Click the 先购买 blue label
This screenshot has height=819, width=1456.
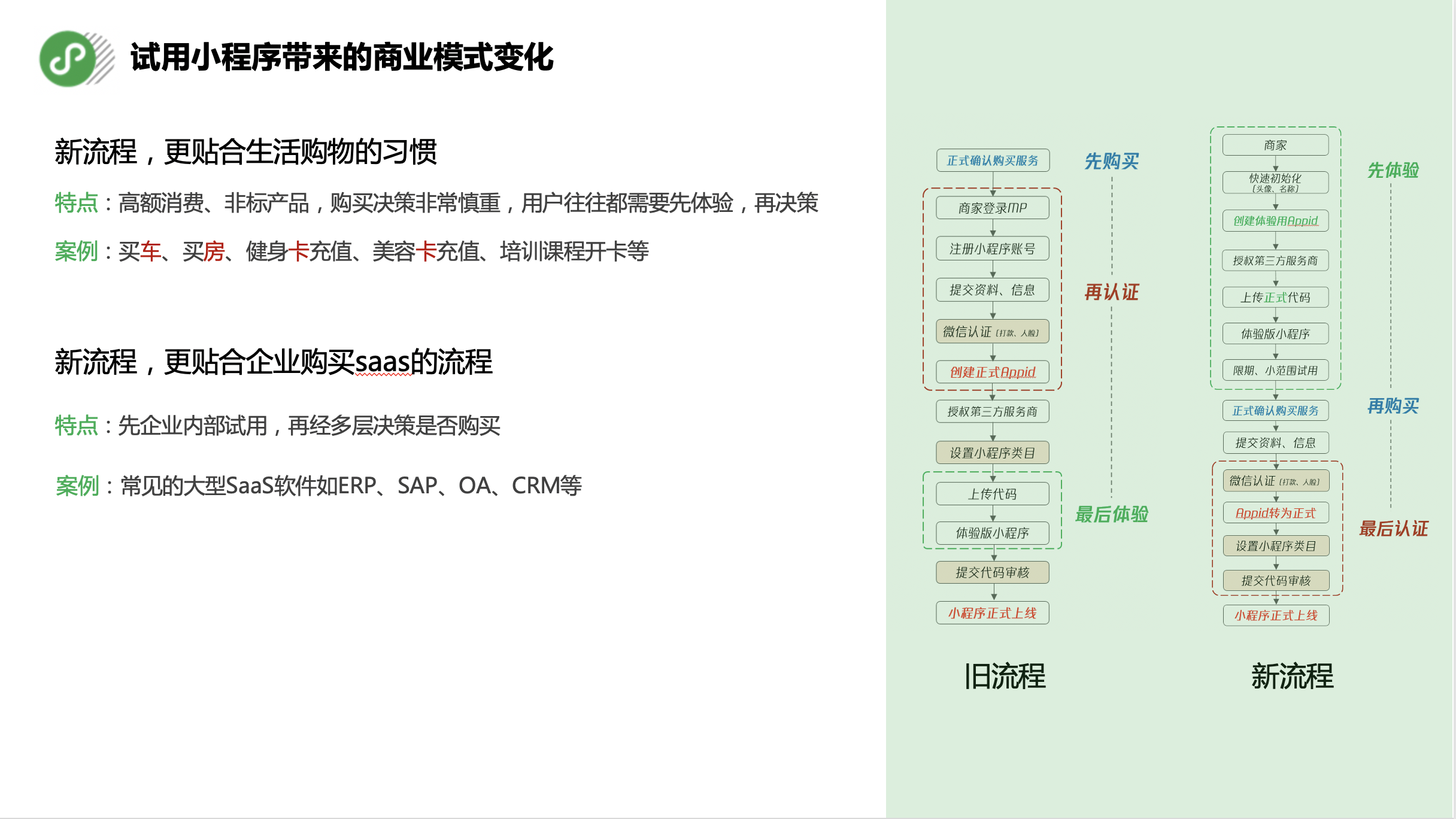(x=1111, y=161)
